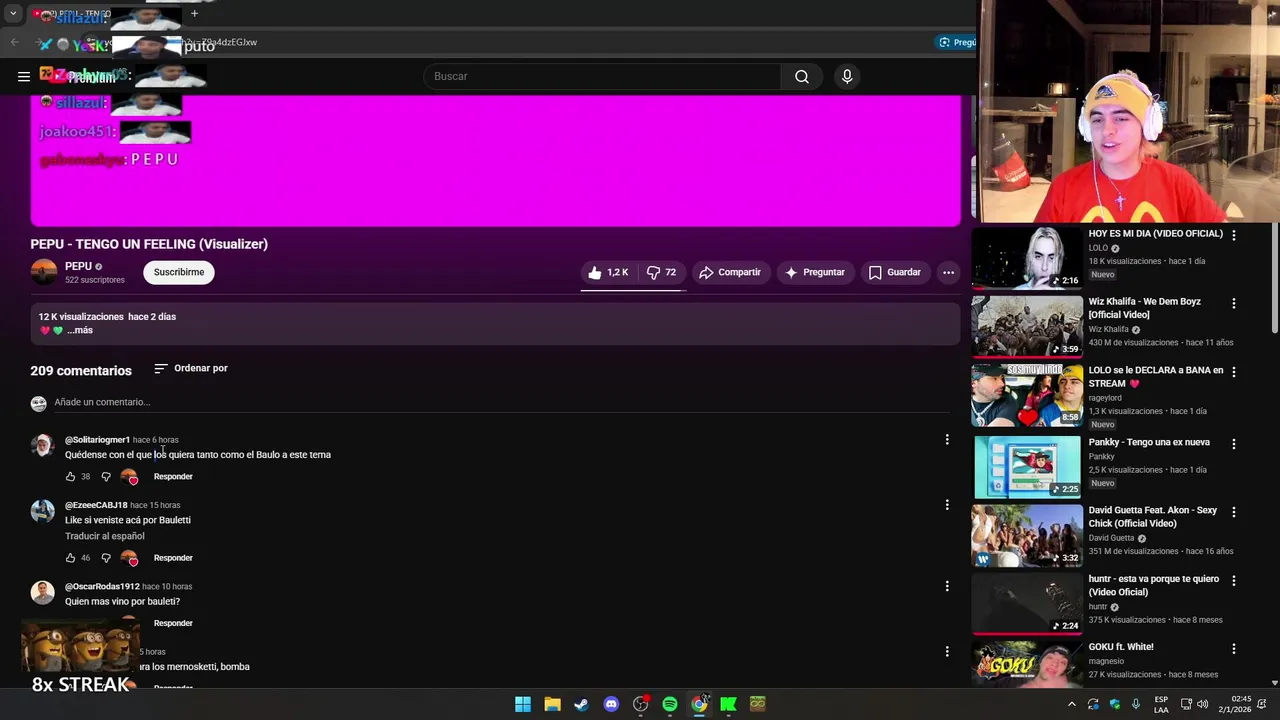Open the Preguntar AI button
This screenshot has width=1280, height=720.
pos(814,272)
